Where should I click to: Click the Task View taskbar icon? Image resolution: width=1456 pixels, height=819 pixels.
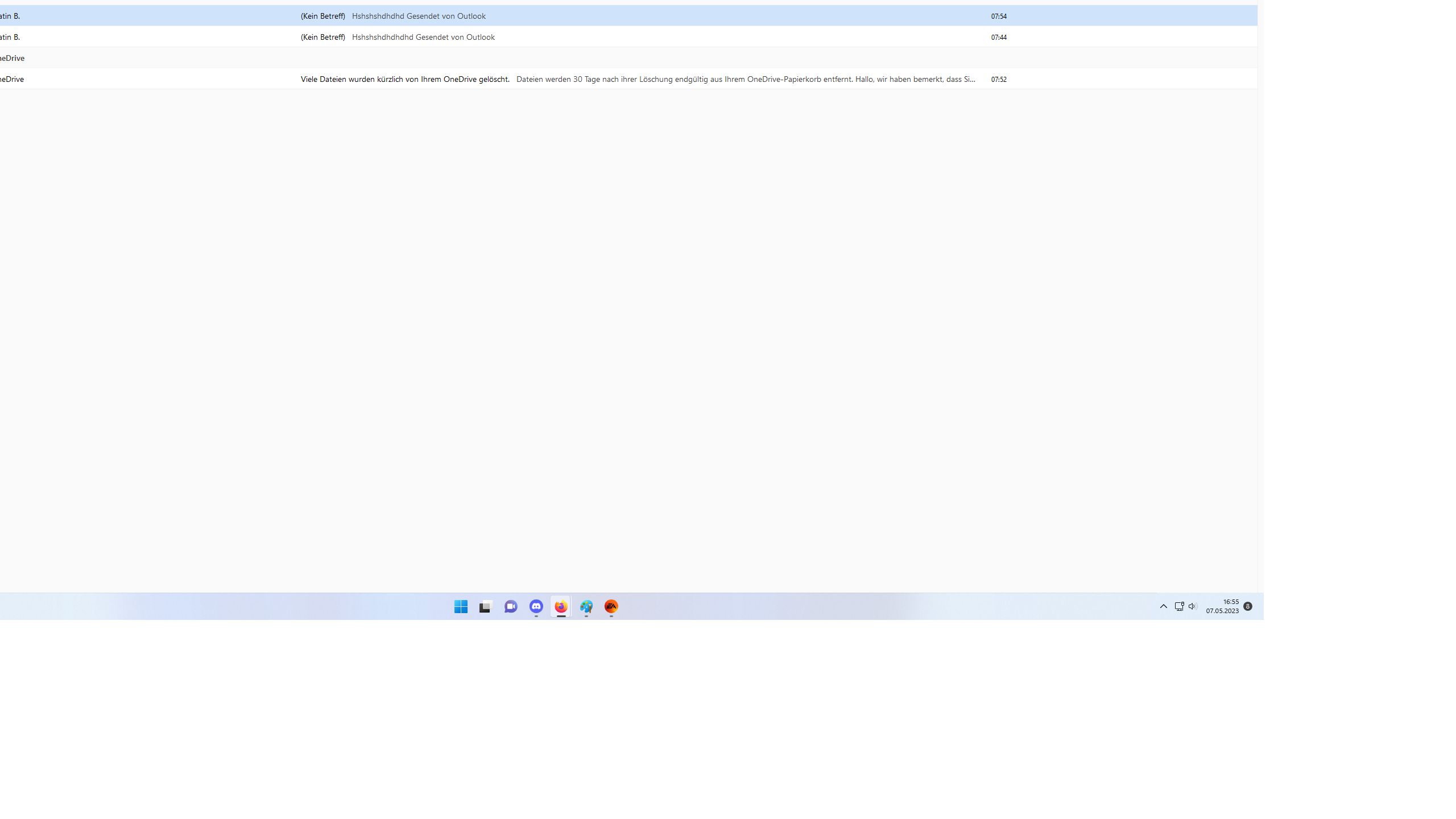click(485, 606)
